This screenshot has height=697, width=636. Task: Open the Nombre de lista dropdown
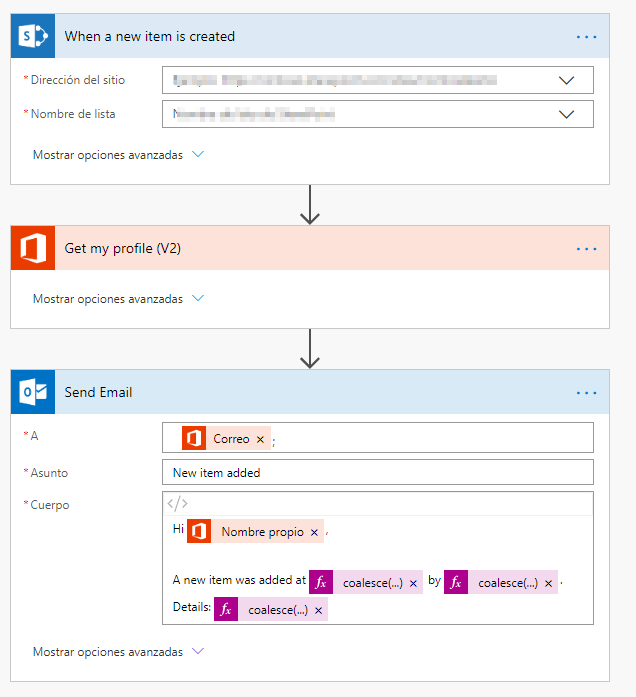pos(566,114)
